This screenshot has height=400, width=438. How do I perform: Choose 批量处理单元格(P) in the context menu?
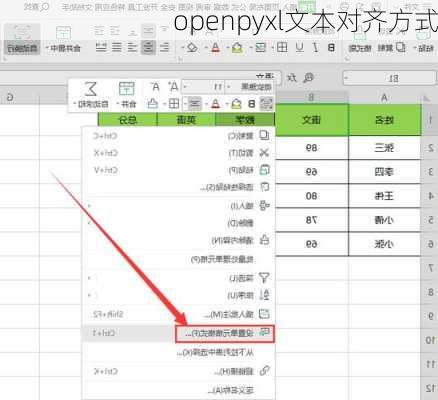click(x=178, y=259)
